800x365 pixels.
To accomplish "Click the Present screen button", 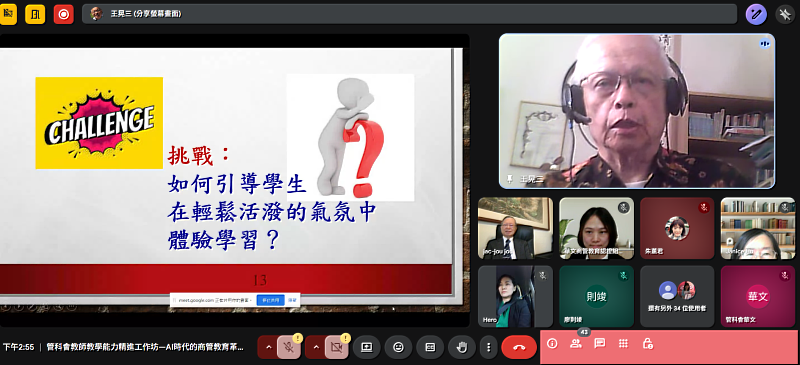I will [367, 347].
